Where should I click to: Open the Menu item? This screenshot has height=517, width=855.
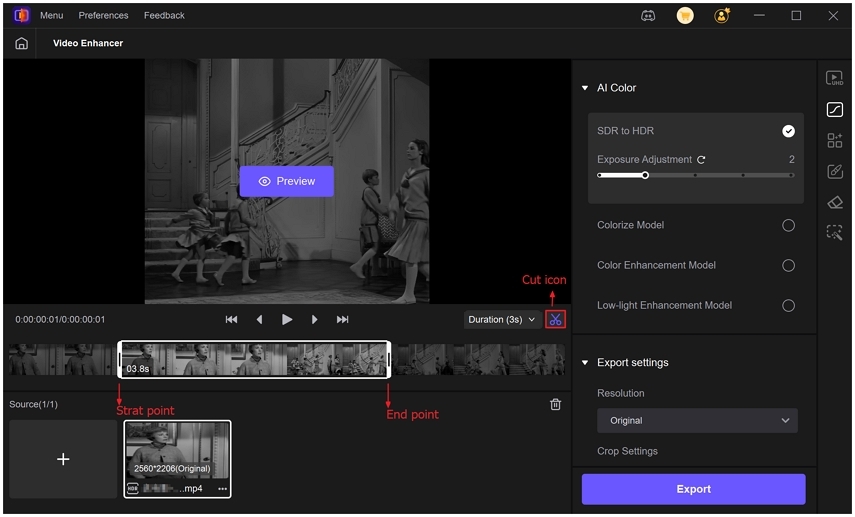52,15
